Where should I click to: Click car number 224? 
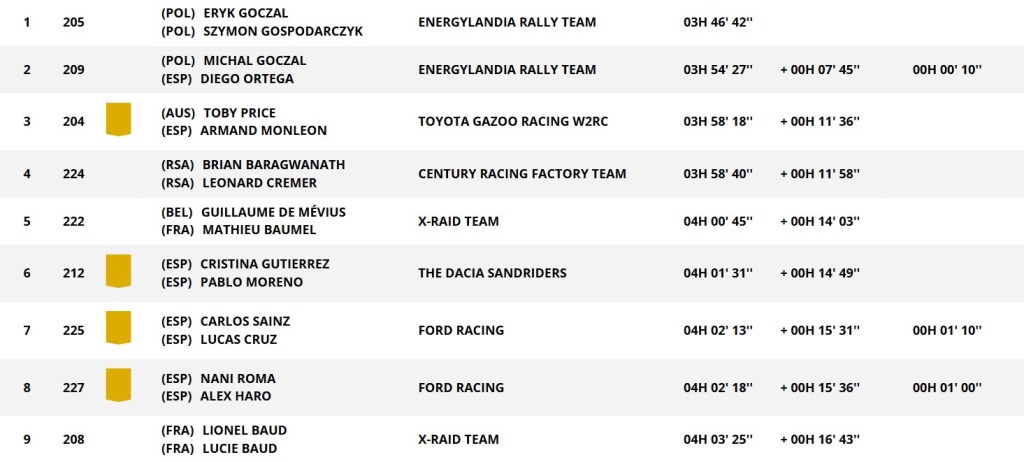(x=73, y=174)
